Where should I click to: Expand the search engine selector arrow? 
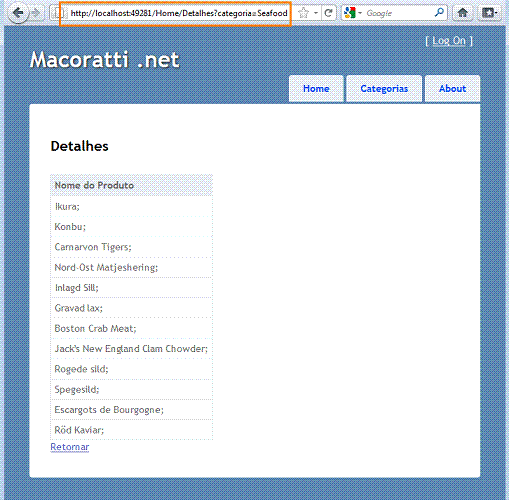pyautogui.click(x=360, y=13)
